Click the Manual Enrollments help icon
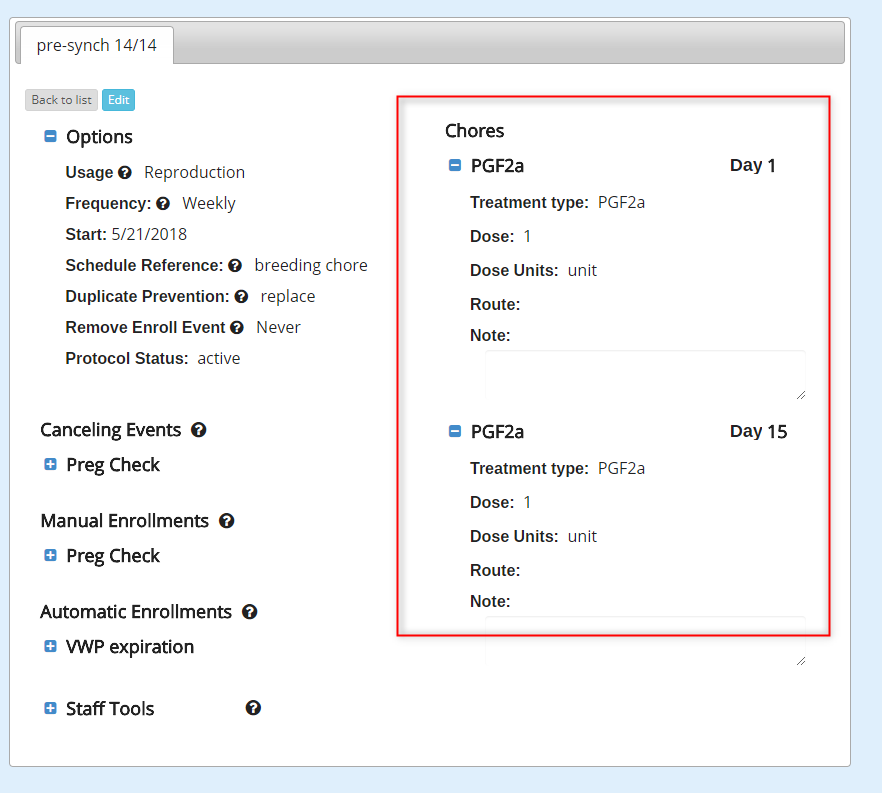Screen dimensions: 882x793 coord(227,521)
